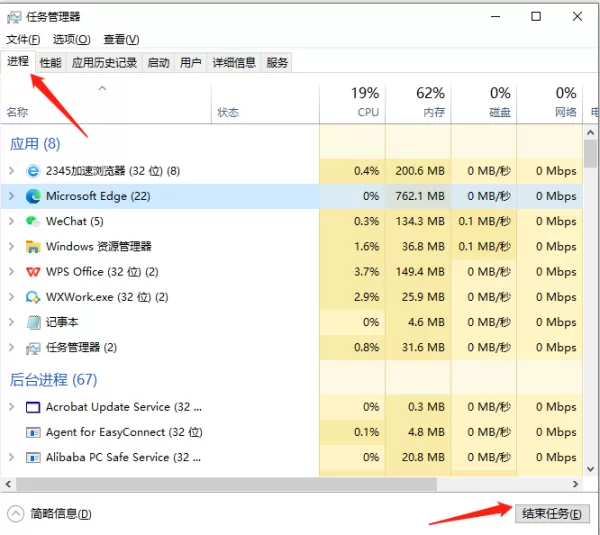Screen dimensions: 600x535
Task: Sort by the 状态 column header
Action: coord(265,104)
